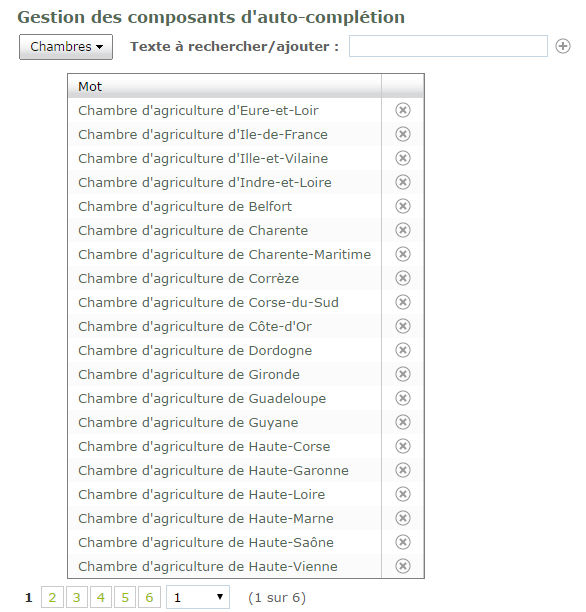Delete the Corrèze chamber row
The image size is (586, 612).
pos(403,278)
